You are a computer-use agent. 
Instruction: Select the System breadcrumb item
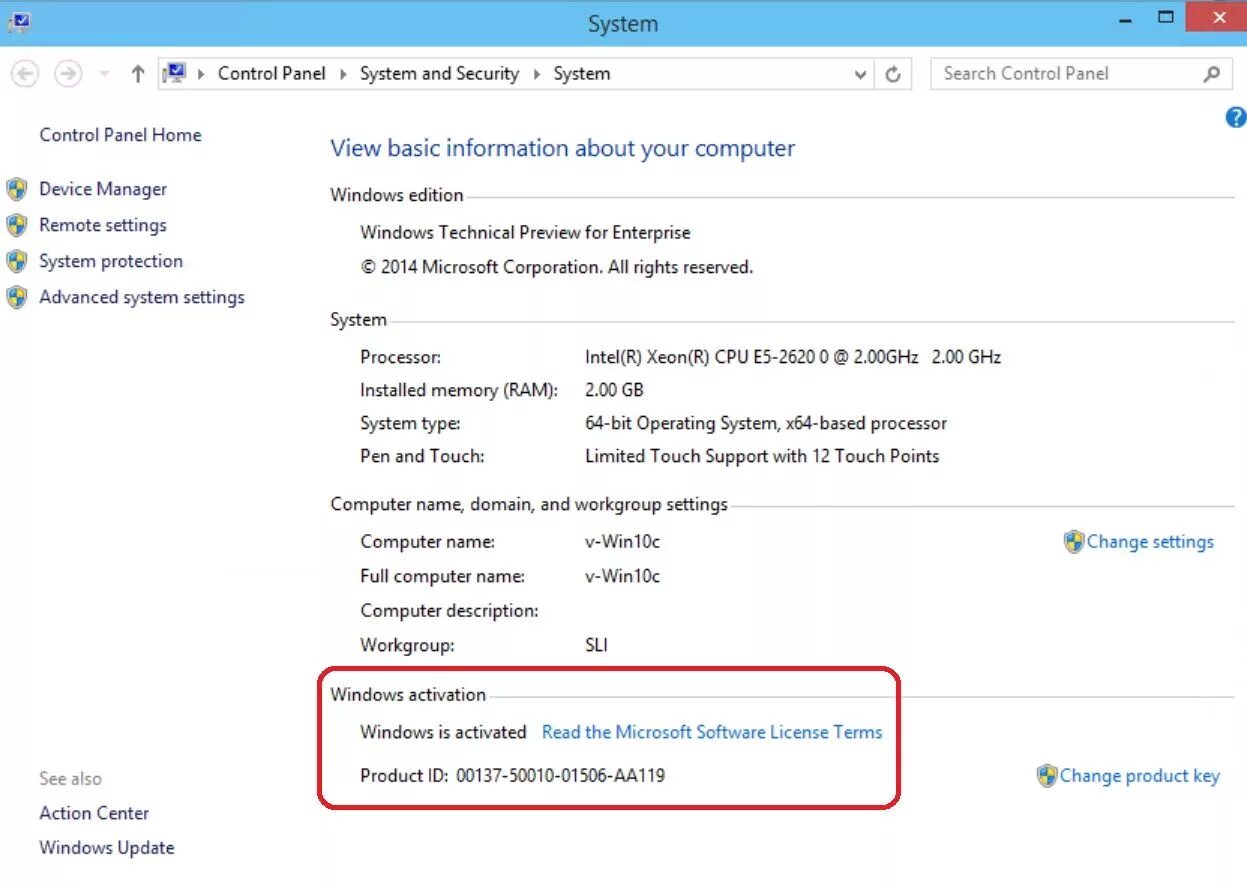pyautogui.click(x=582, y=73)
